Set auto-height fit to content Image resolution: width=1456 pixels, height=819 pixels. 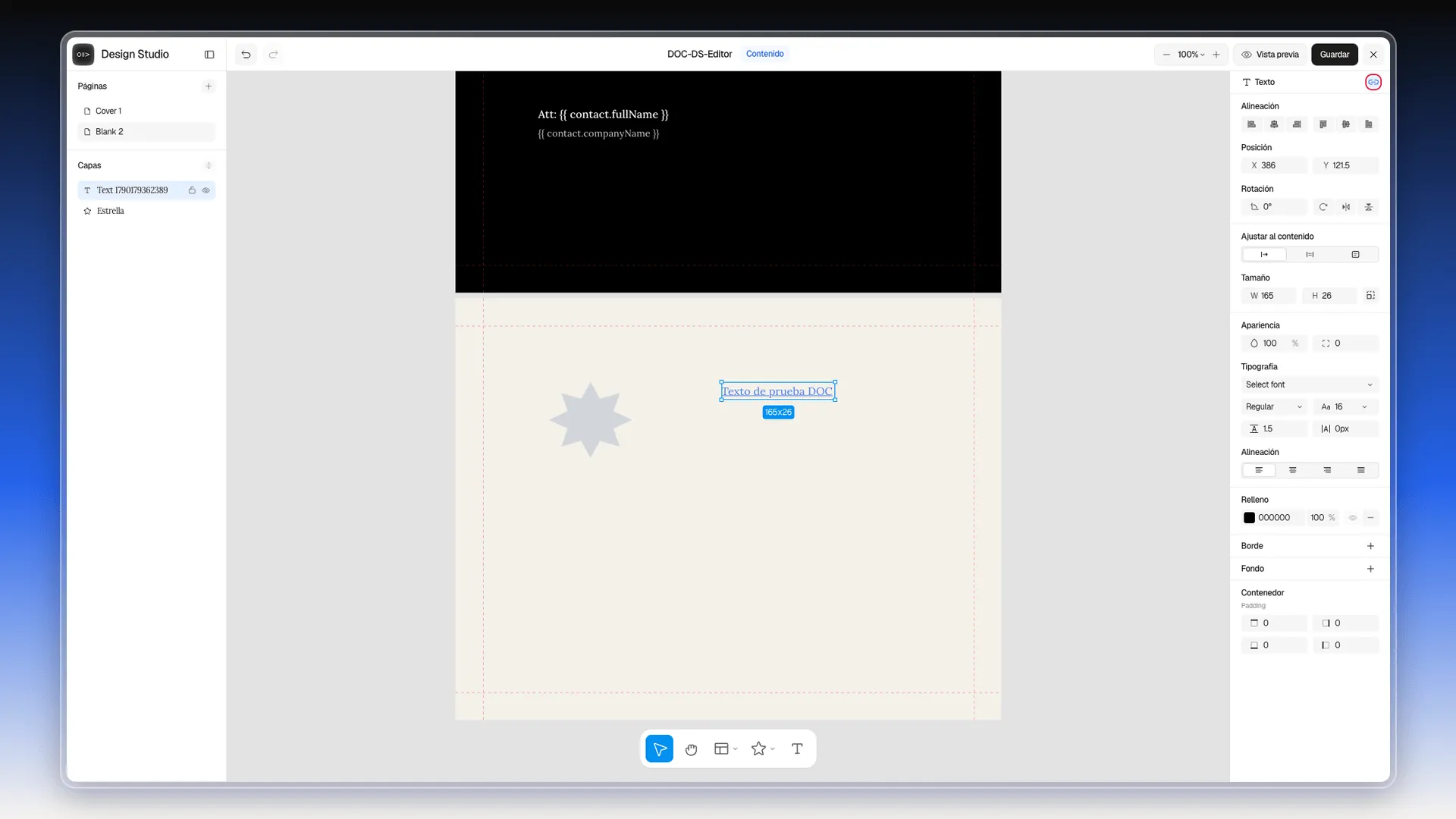coord(1310,255)
